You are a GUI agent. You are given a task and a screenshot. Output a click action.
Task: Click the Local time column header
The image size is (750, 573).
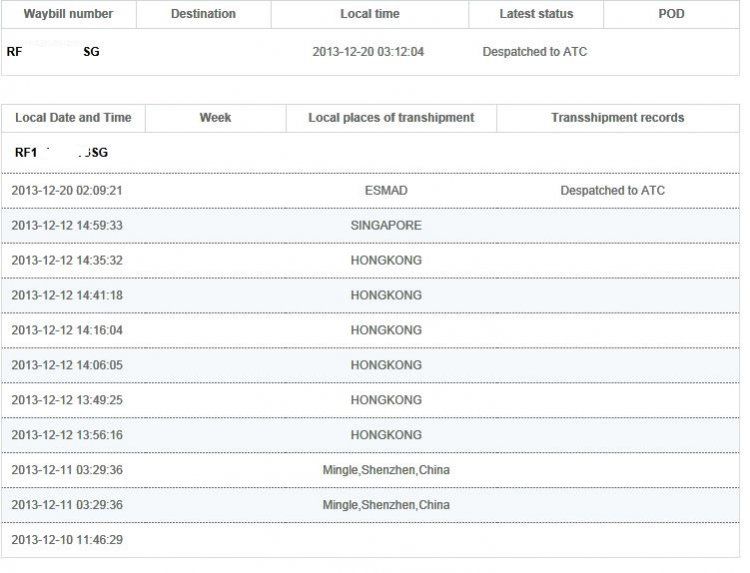tap(370, 14)
